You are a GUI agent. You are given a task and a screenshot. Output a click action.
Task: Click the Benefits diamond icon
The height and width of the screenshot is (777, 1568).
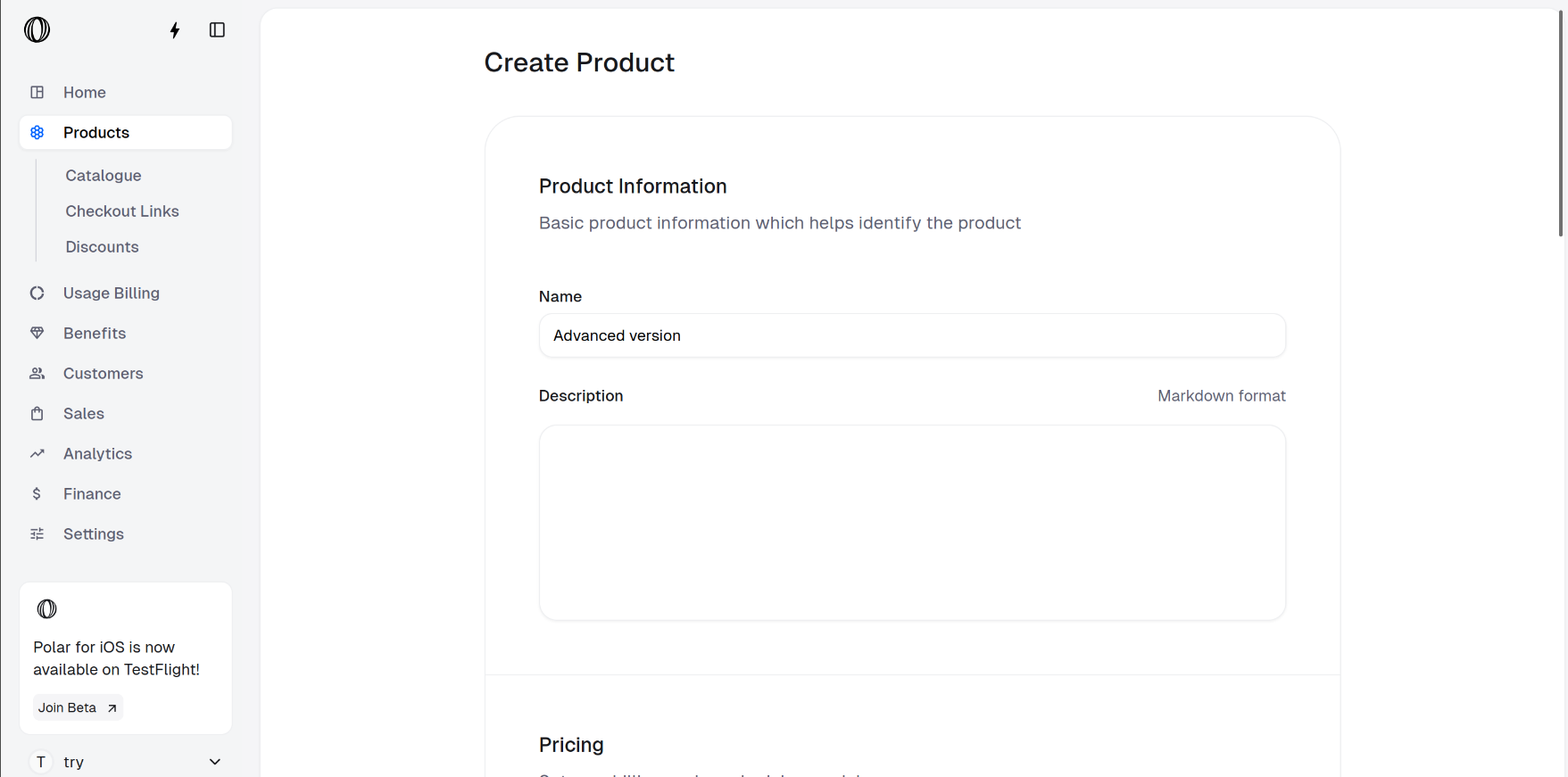pyautogui.click(x=37, y=333)
